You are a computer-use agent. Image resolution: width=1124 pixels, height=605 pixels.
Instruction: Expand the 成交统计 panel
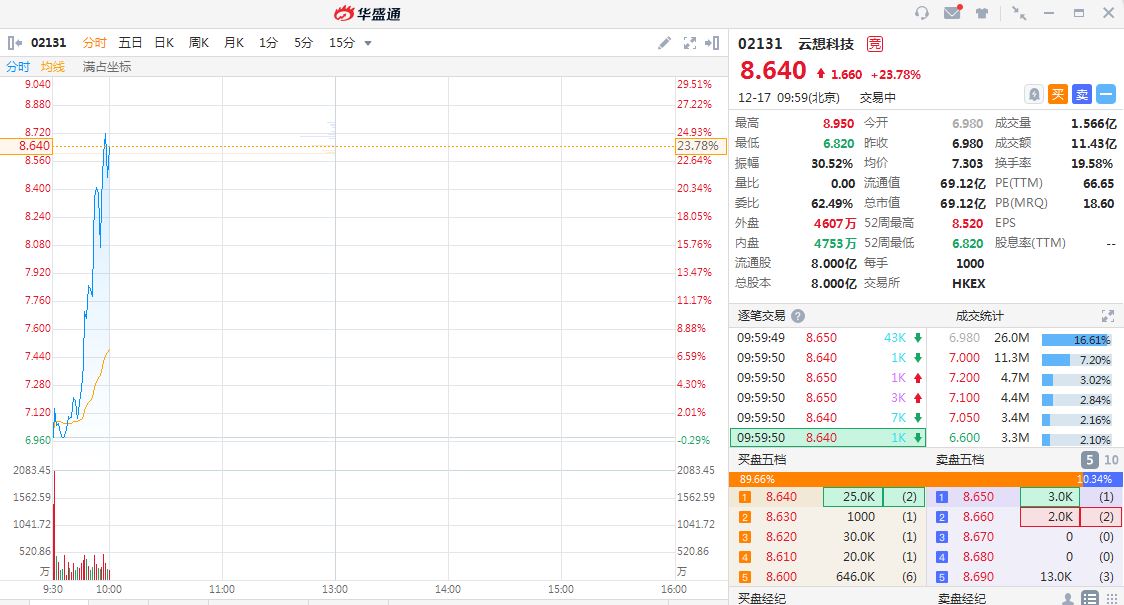click(x=1108, y=315)
